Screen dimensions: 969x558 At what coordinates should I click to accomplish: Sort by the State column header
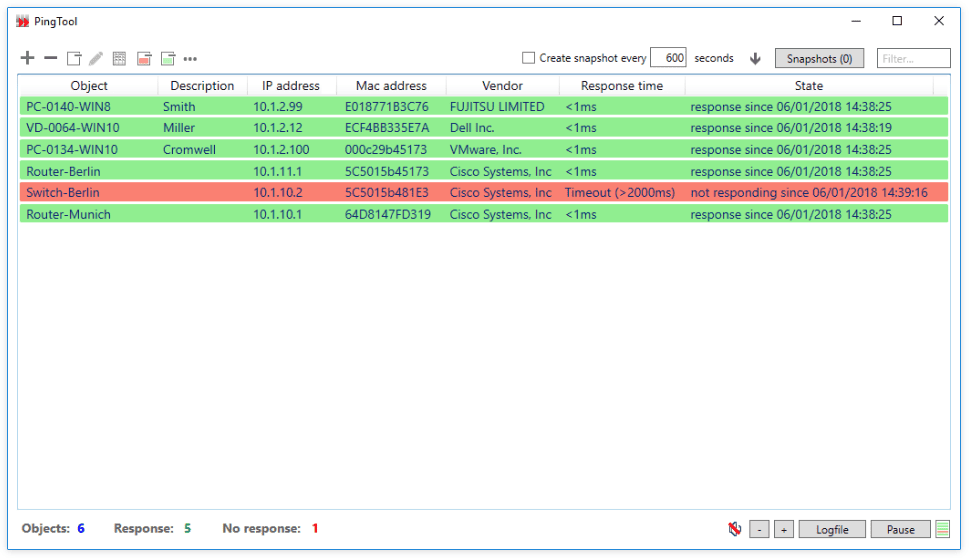809,86
